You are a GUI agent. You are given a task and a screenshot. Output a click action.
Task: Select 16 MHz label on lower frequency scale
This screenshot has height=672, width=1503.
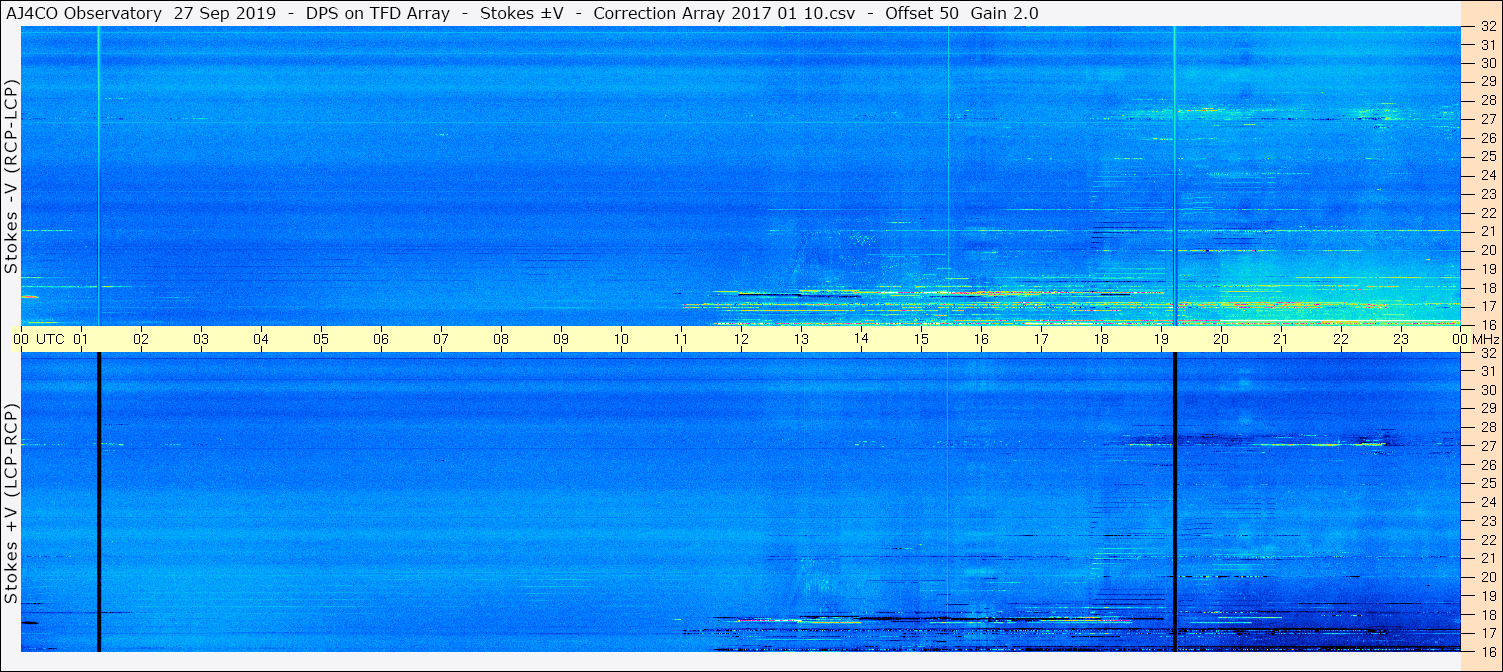(1488, 652)
